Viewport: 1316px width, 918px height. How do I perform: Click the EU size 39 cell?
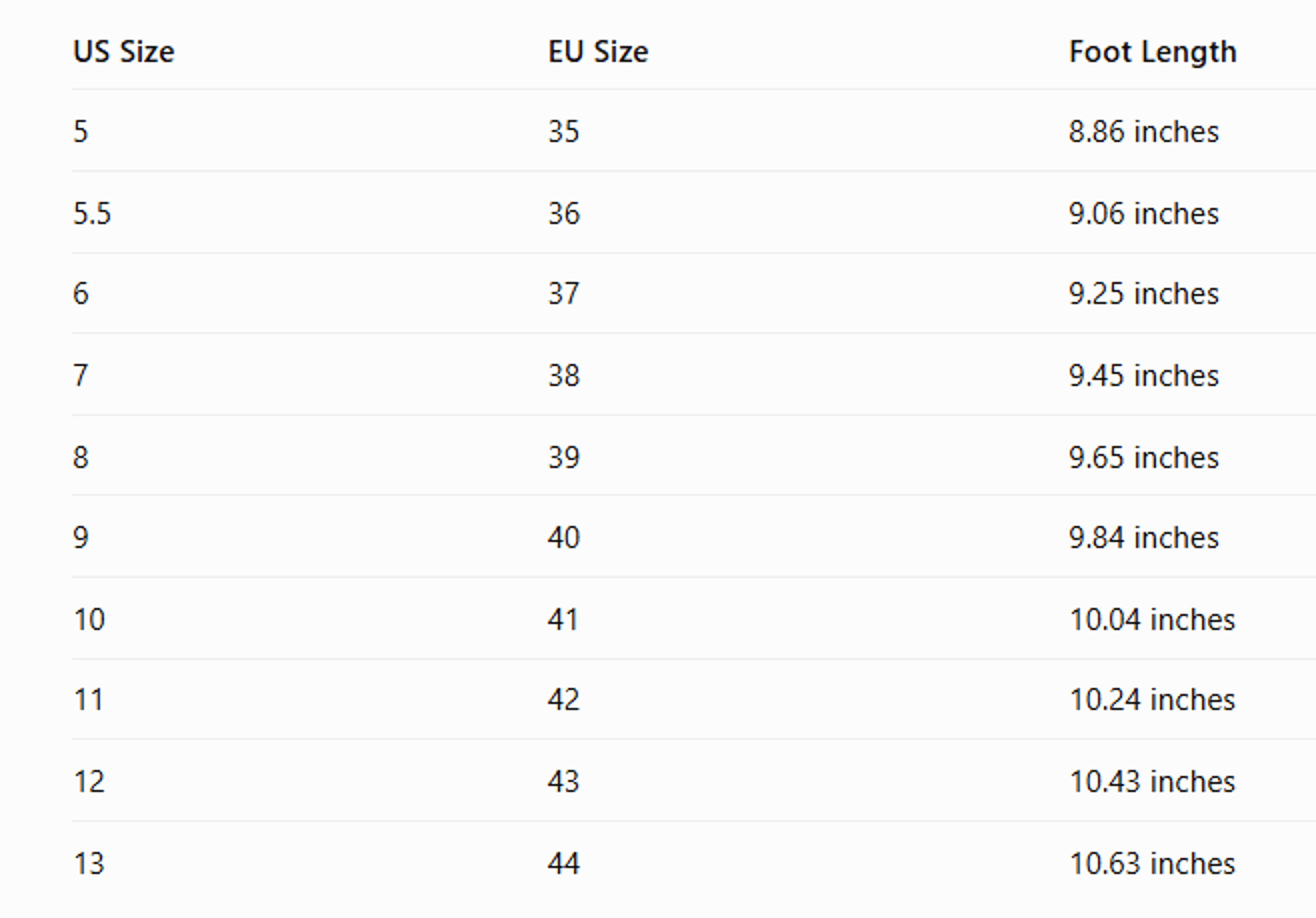[563, 458]
